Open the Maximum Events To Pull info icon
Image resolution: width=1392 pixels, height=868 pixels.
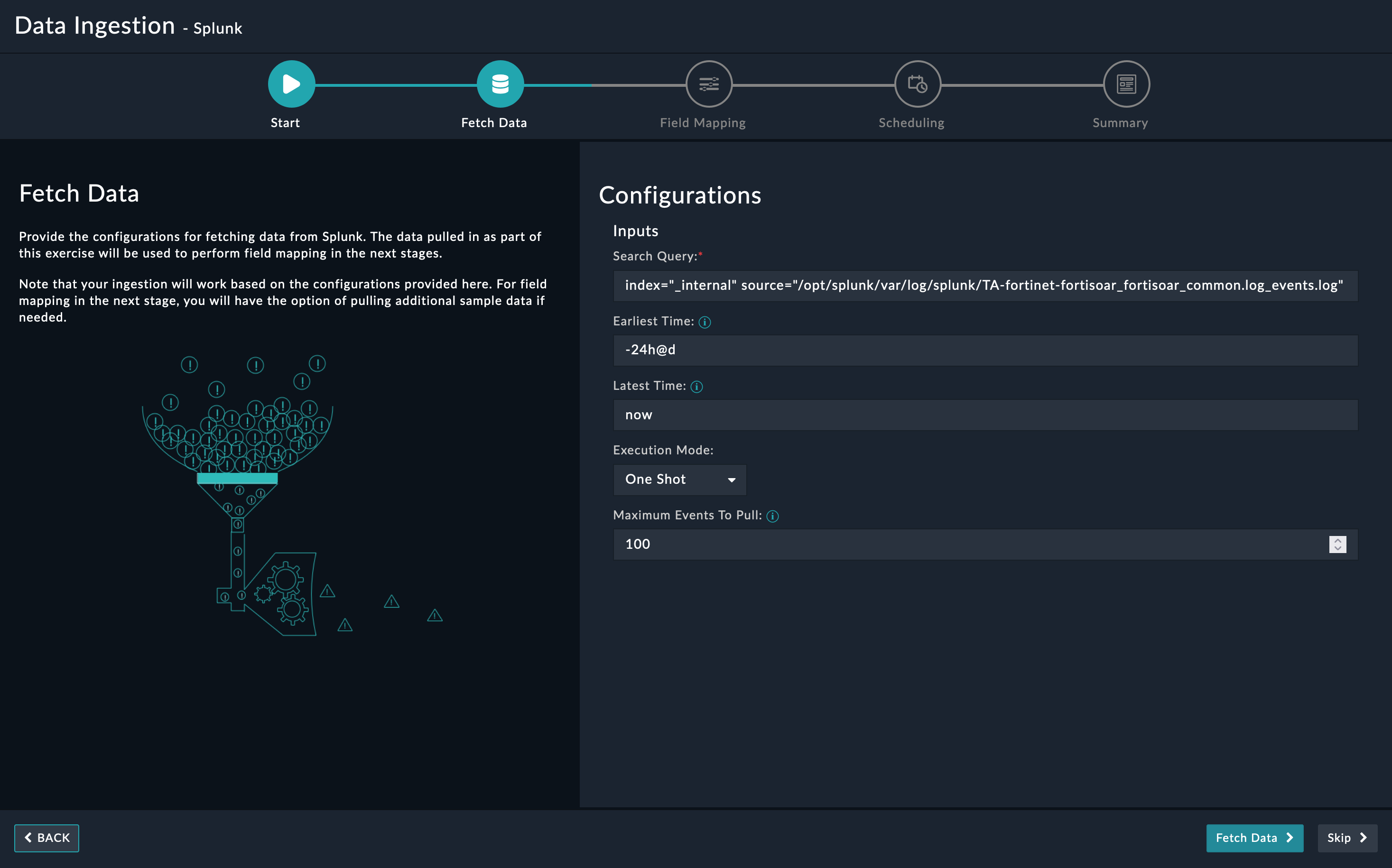point(773,516)
